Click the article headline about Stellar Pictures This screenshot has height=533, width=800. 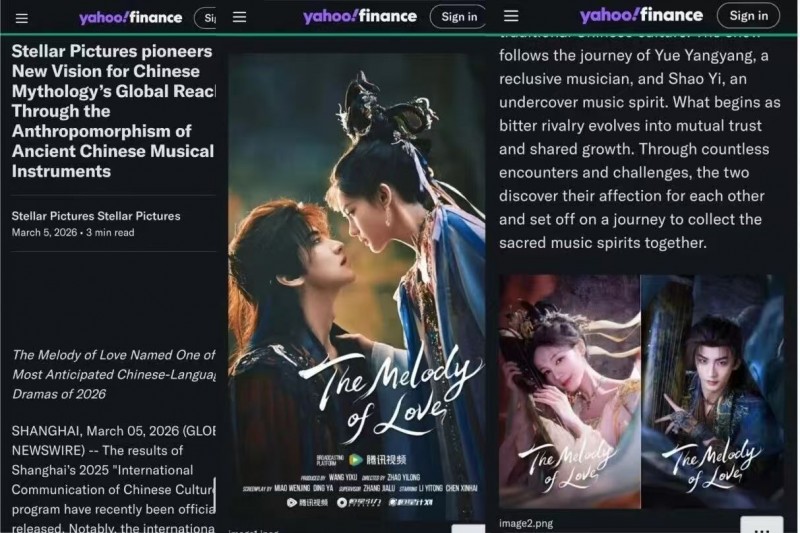pos(113,111)
